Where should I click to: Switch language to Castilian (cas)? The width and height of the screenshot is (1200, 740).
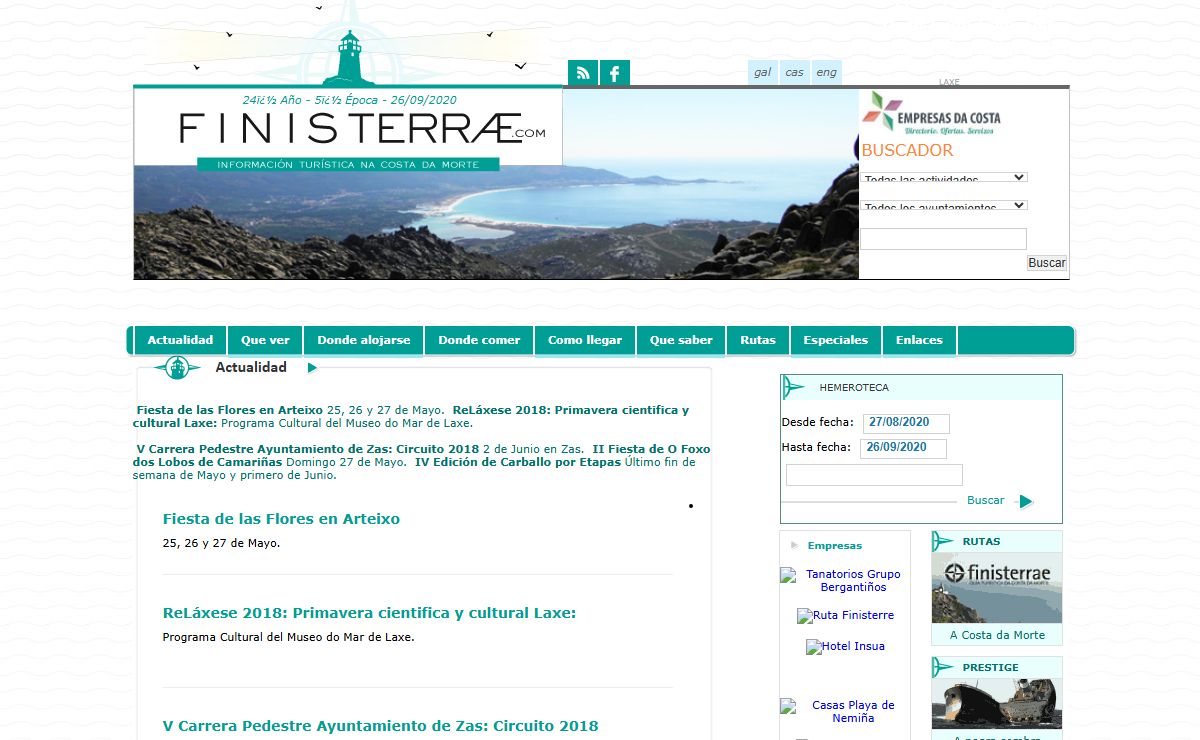pyautogui.click(x=794, y=72)
